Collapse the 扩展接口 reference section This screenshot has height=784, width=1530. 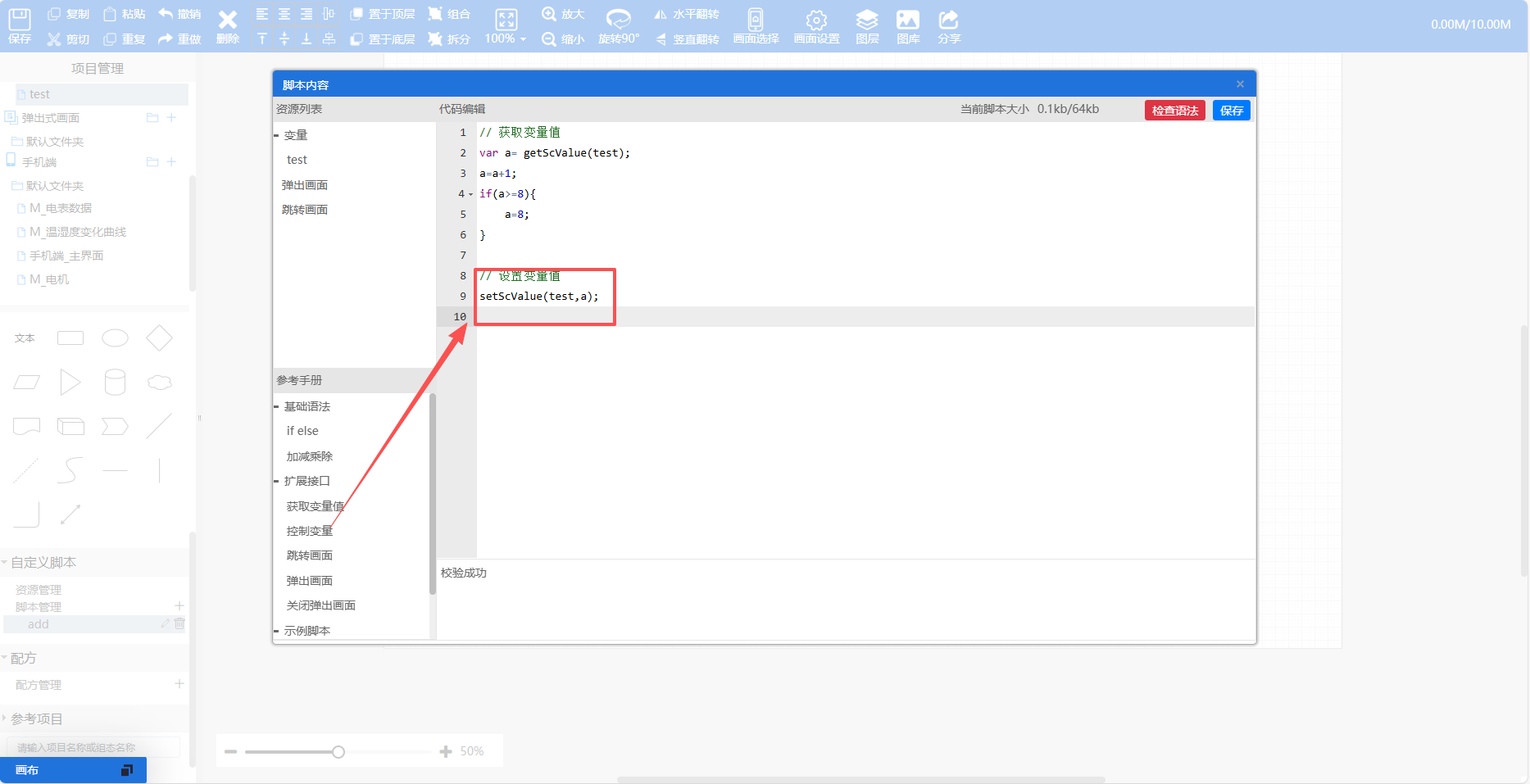coord(277,481)
